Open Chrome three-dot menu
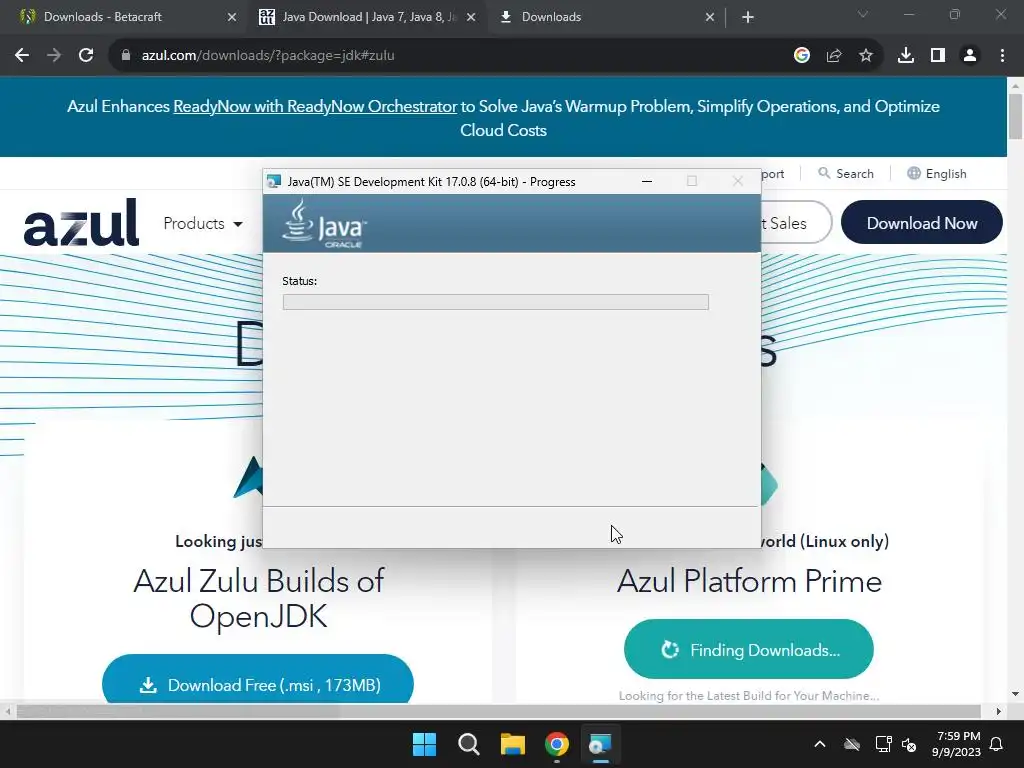1024x768 pixels. [x=1002, y=56]
